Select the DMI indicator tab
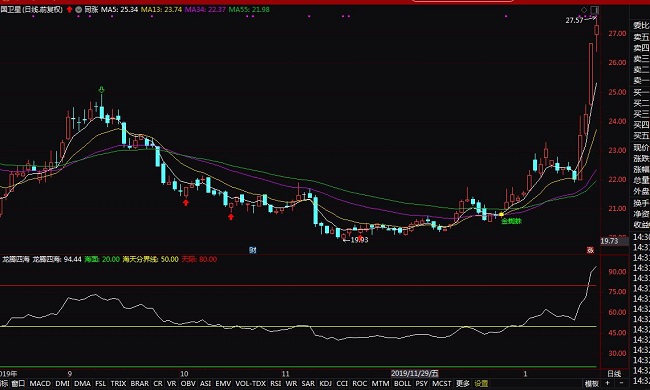 [62, 384]
